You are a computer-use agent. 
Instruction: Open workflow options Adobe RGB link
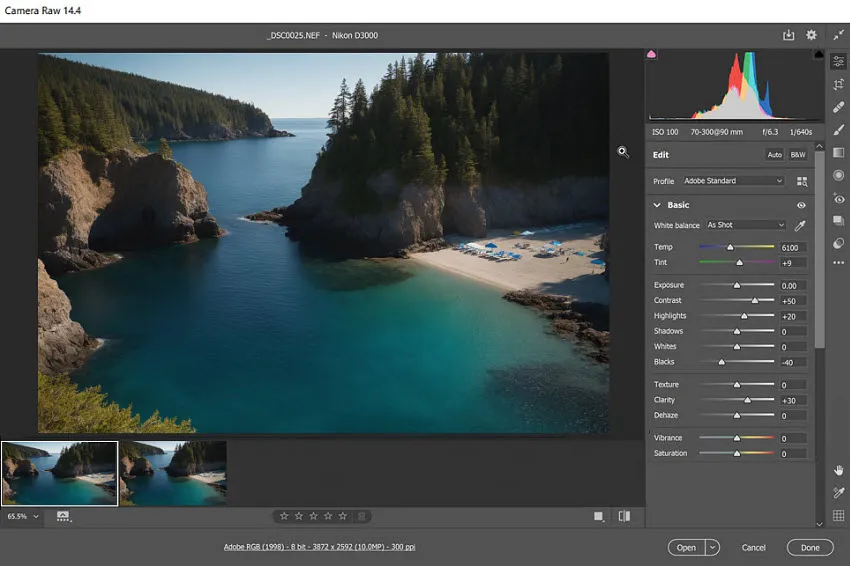point(319,547)
